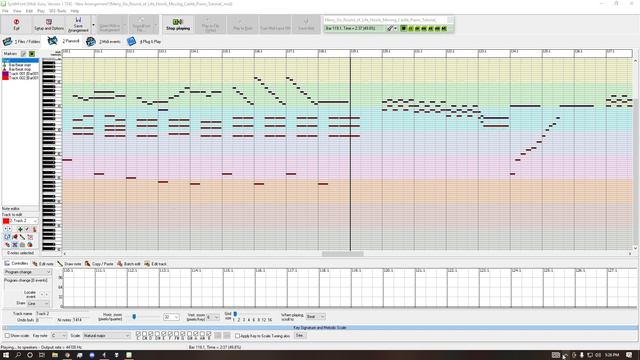Open the Copy / Paste tab
The image size is (640, 360).
(x=99, y=264)
